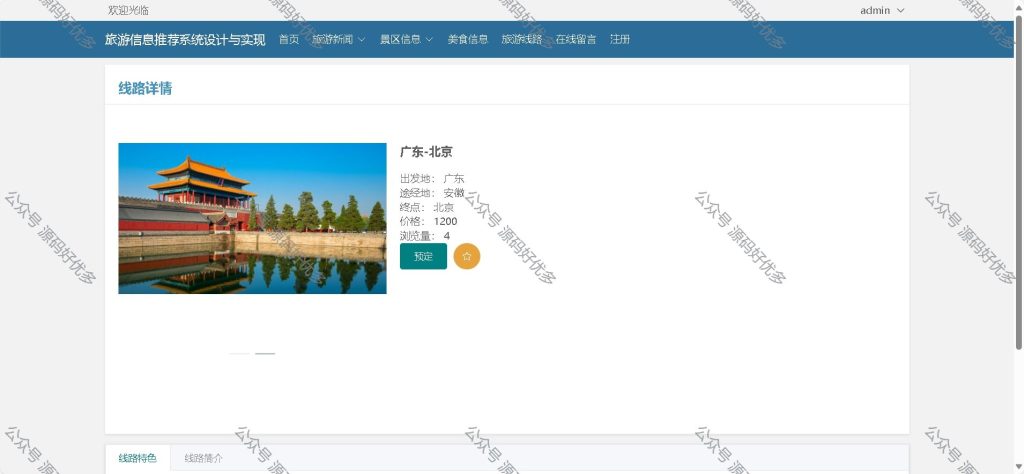Click the 预定 booking button
1024x474 pixels.
(423, 257)
